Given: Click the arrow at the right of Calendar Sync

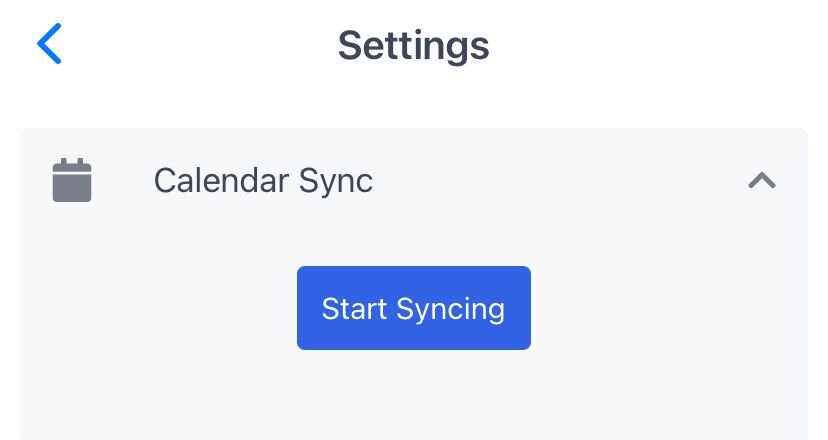Looking at the screenshot, I should tap(761, 181).
